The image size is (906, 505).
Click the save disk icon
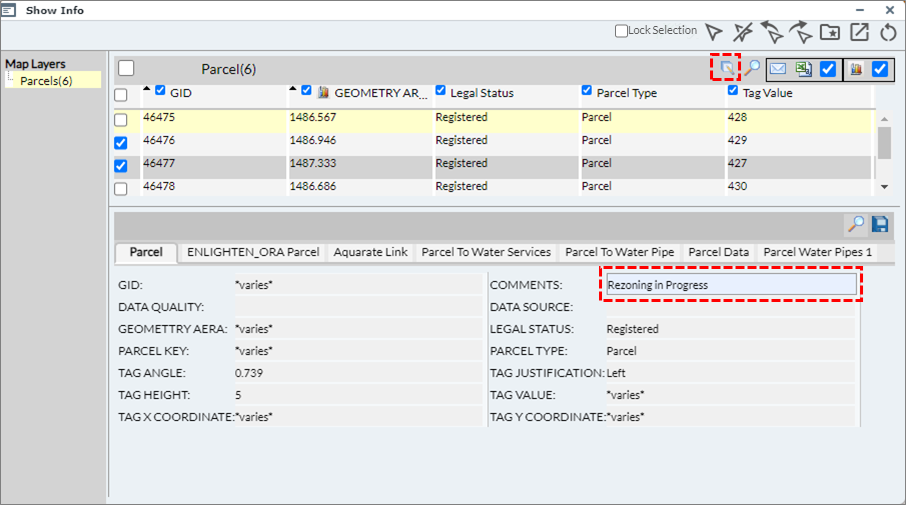(880, 224)
